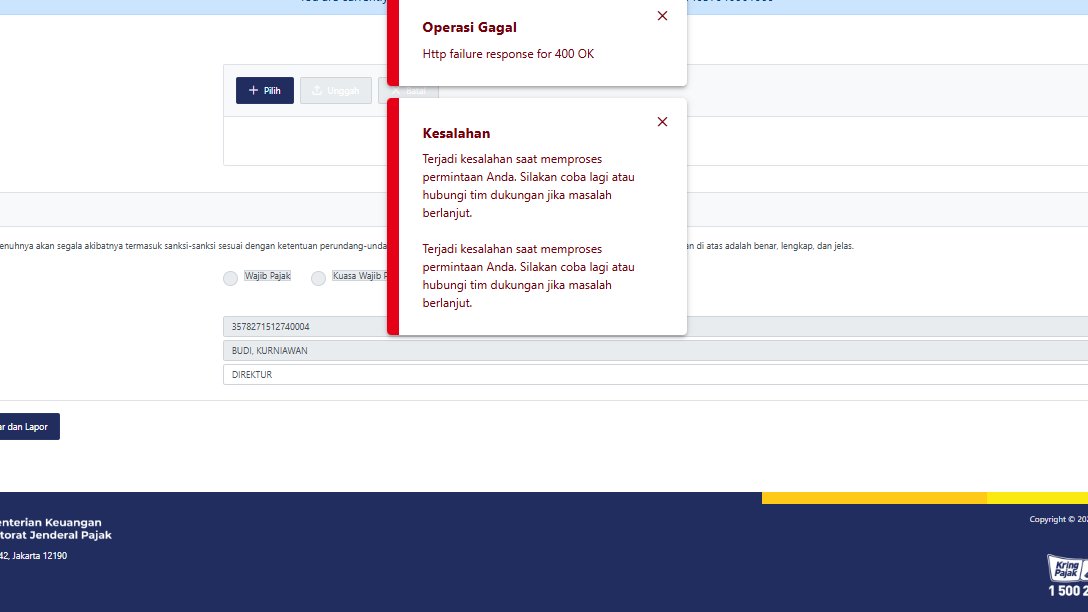The image size is (1088, 612).
Task: Click the Operasi Gagal heading text
Action: [469, 27]
